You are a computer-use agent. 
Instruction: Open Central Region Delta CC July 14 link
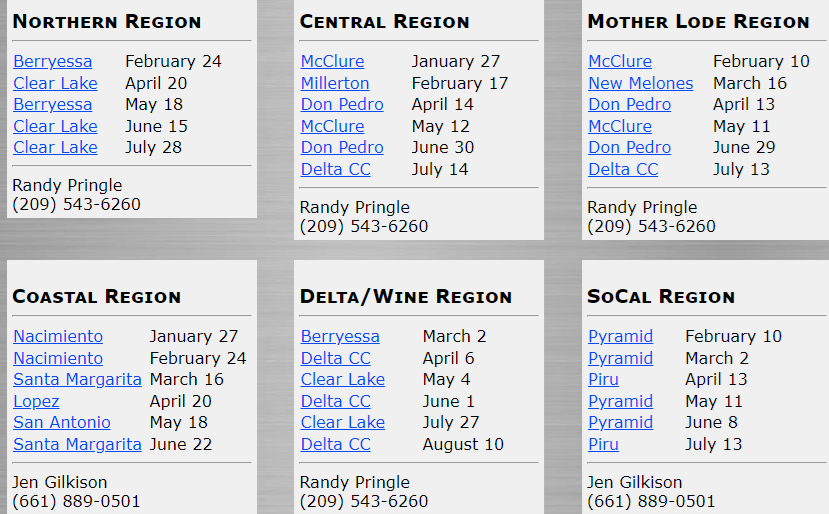(335, 169)
